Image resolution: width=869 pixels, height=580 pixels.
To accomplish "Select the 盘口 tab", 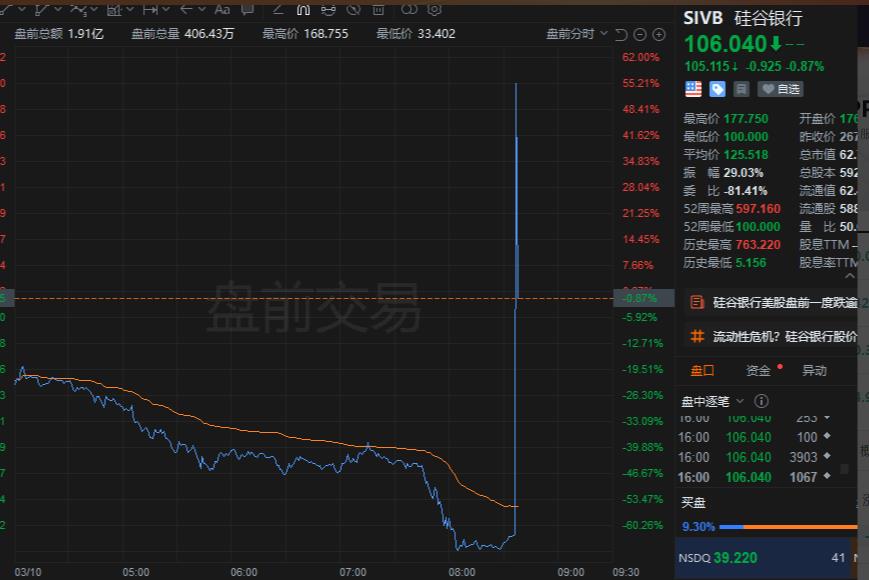I will coord(702,370).
